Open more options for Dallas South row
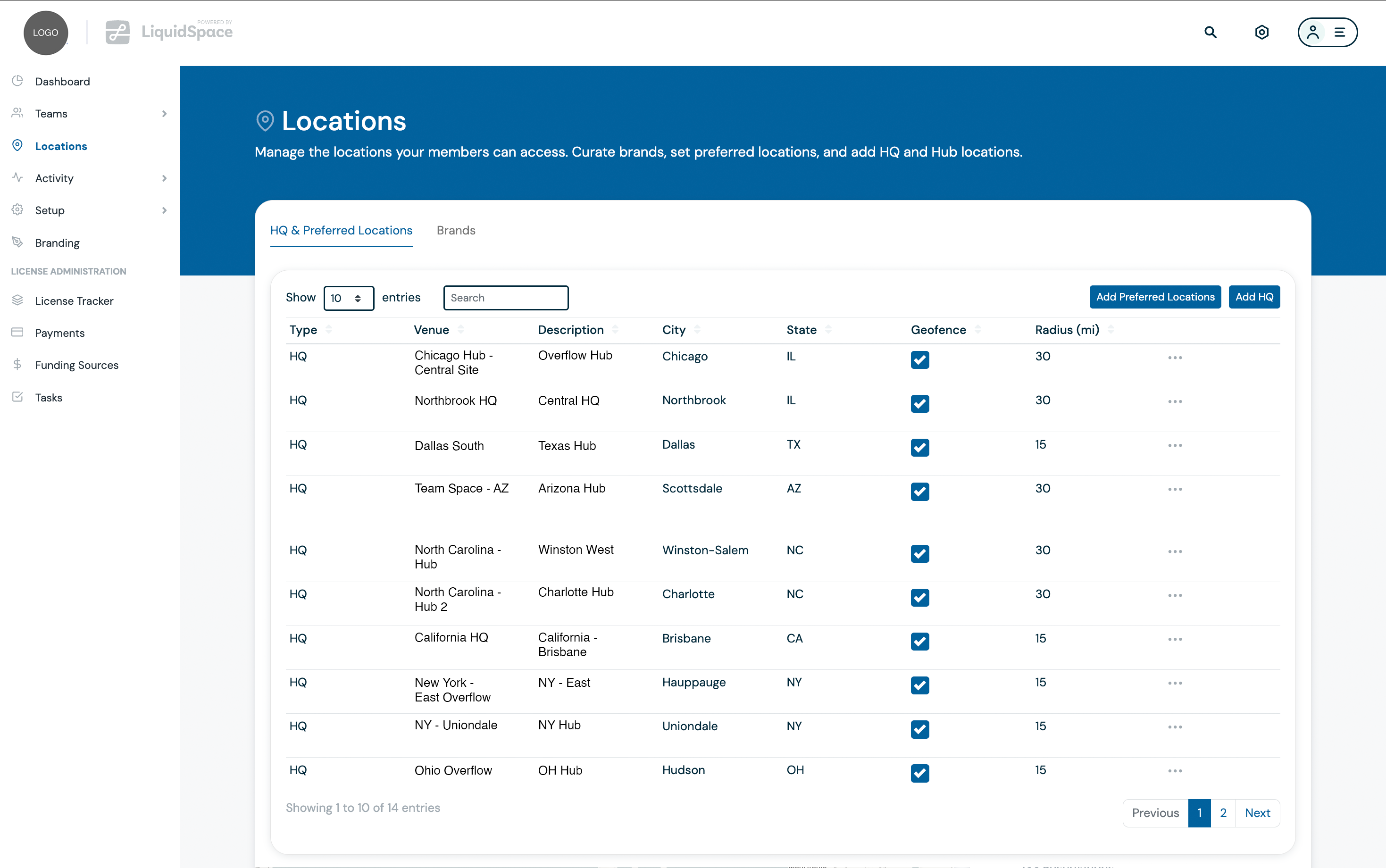 click(1174, 445)
